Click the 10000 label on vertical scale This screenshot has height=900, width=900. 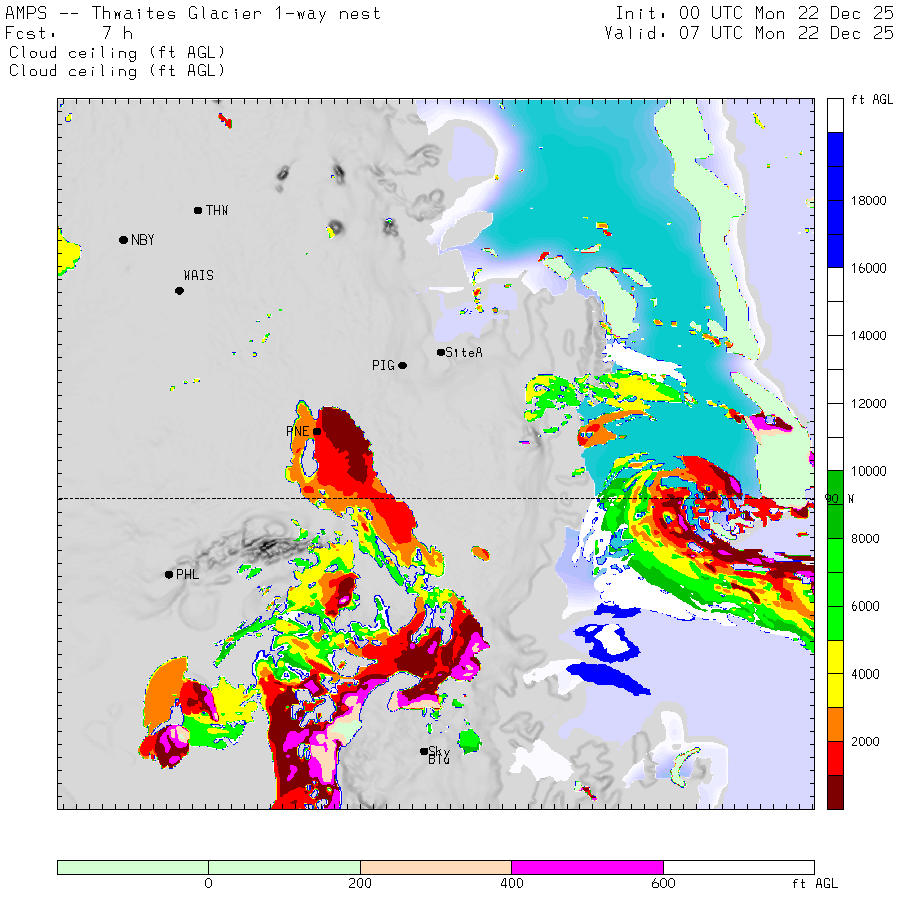click(868, 471)
